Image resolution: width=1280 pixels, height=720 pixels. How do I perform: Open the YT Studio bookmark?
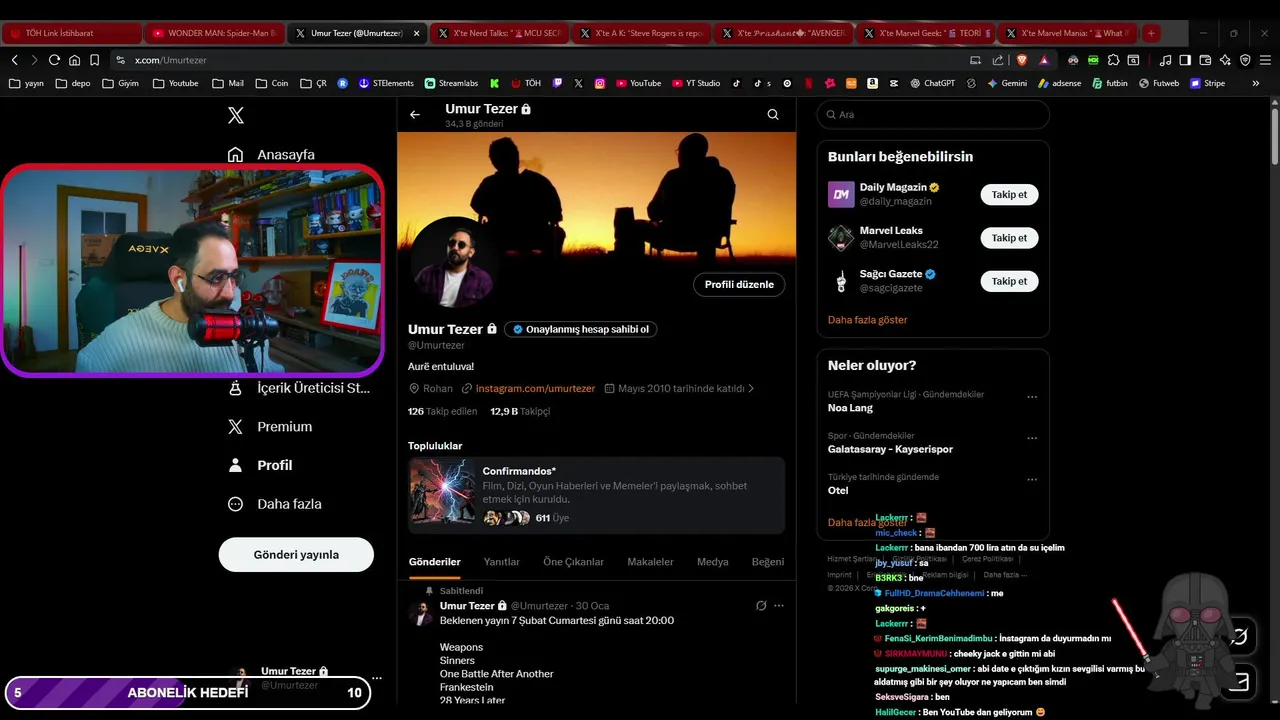coord(696,83)
